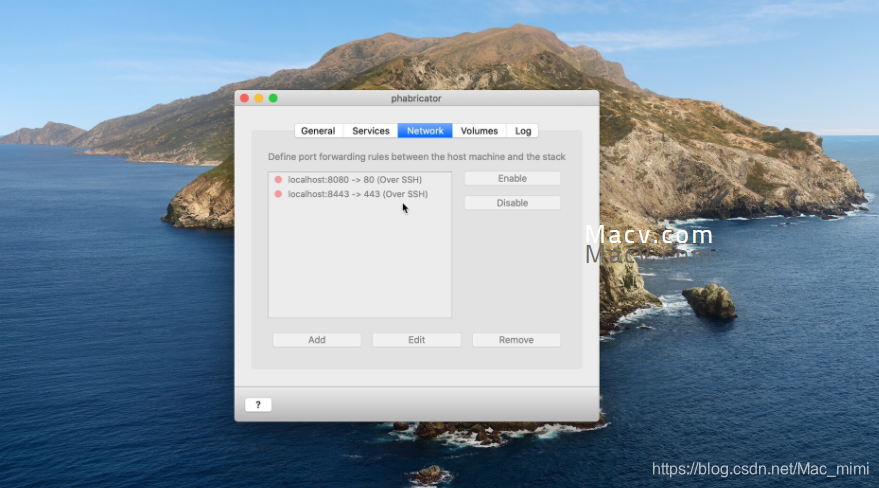879x488 pixels.
Task: Zoom the phabricator window with green button
Action: click(x=273, y=98)
